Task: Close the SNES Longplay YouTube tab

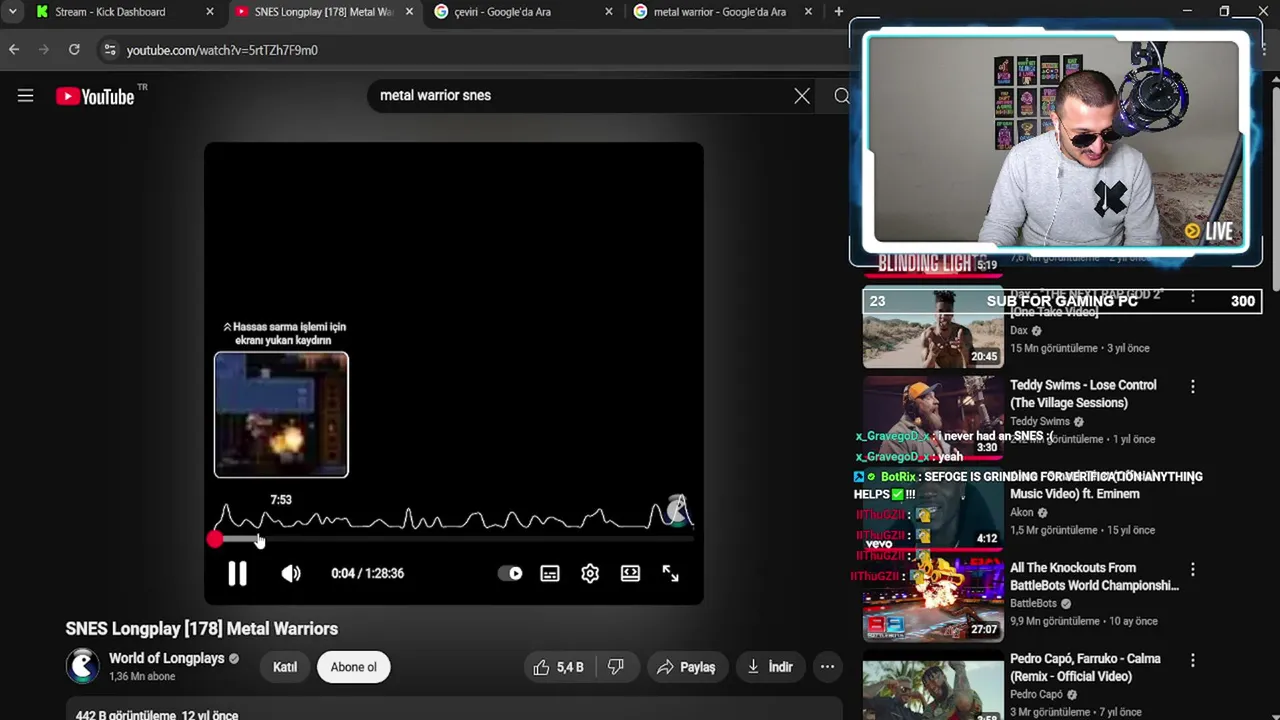Action: coord(409,12)
